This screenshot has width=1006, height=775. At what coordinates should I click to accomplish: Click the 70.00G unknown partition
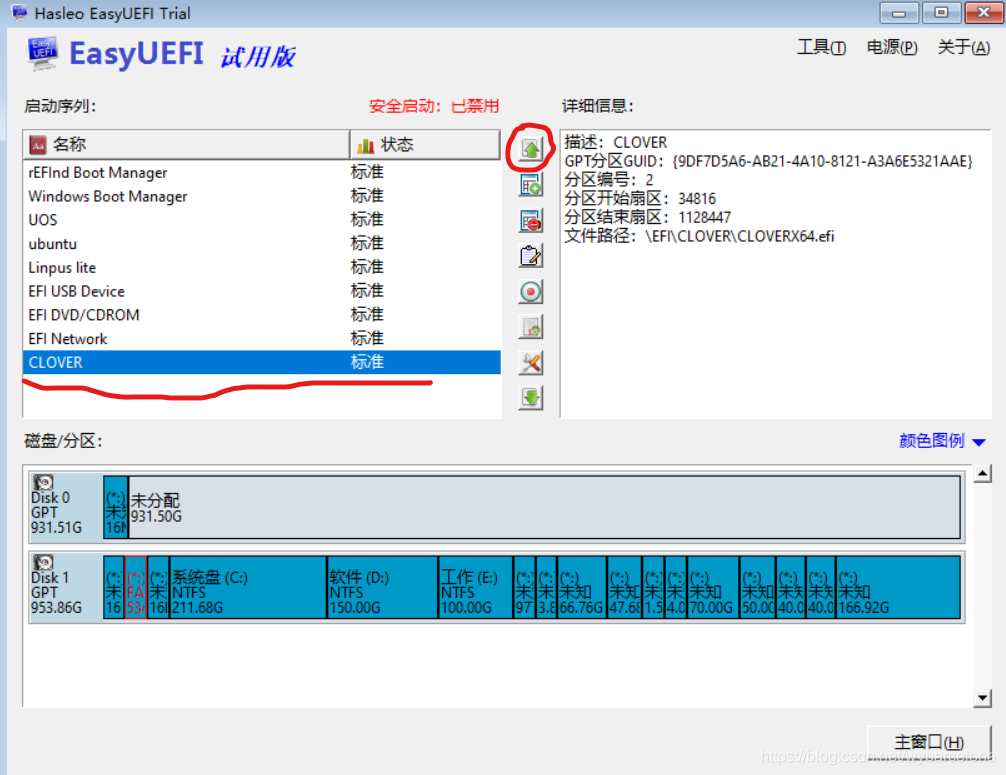tap(713, 588)
